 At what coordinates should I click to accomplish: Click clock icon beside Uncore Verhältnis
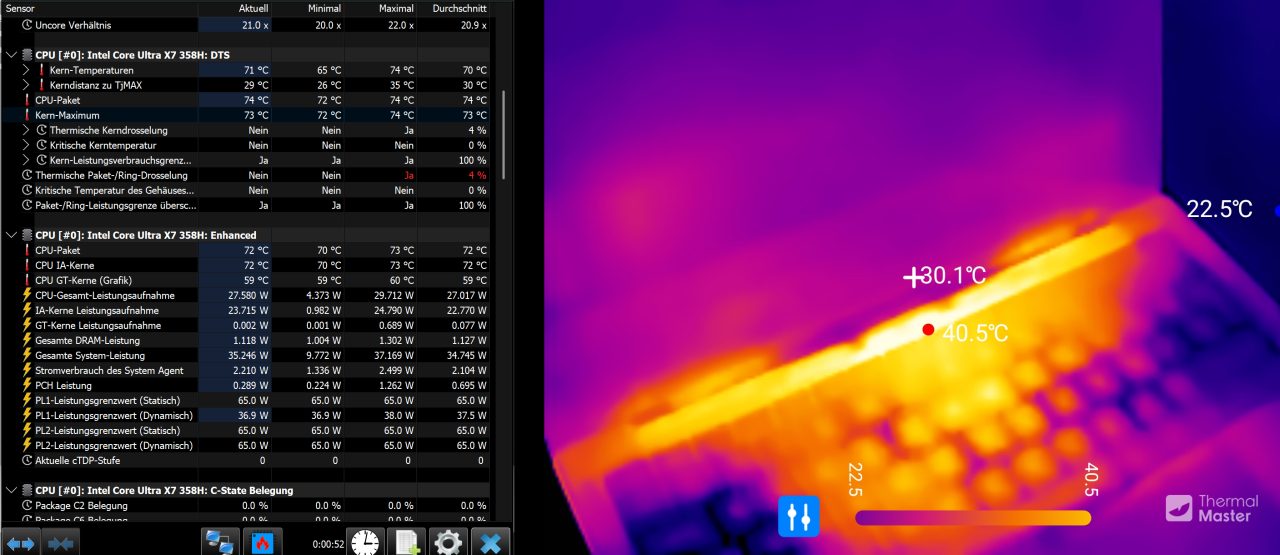coord(27,24)
